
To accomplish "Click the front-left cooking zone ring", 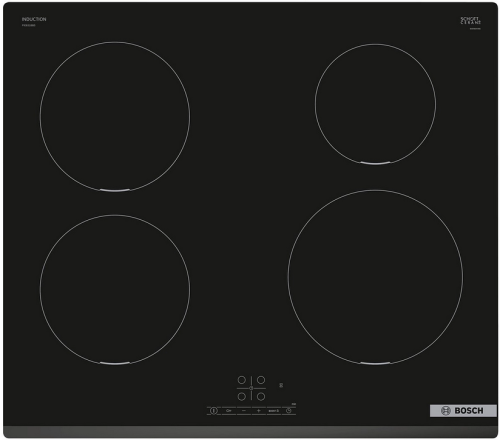I will click(115, 289).
